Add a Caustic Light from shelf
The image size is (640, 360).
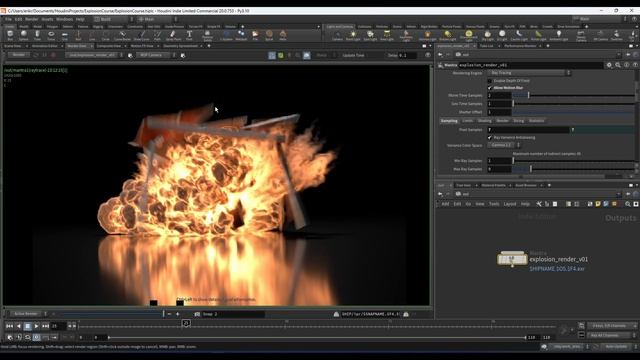519,36
